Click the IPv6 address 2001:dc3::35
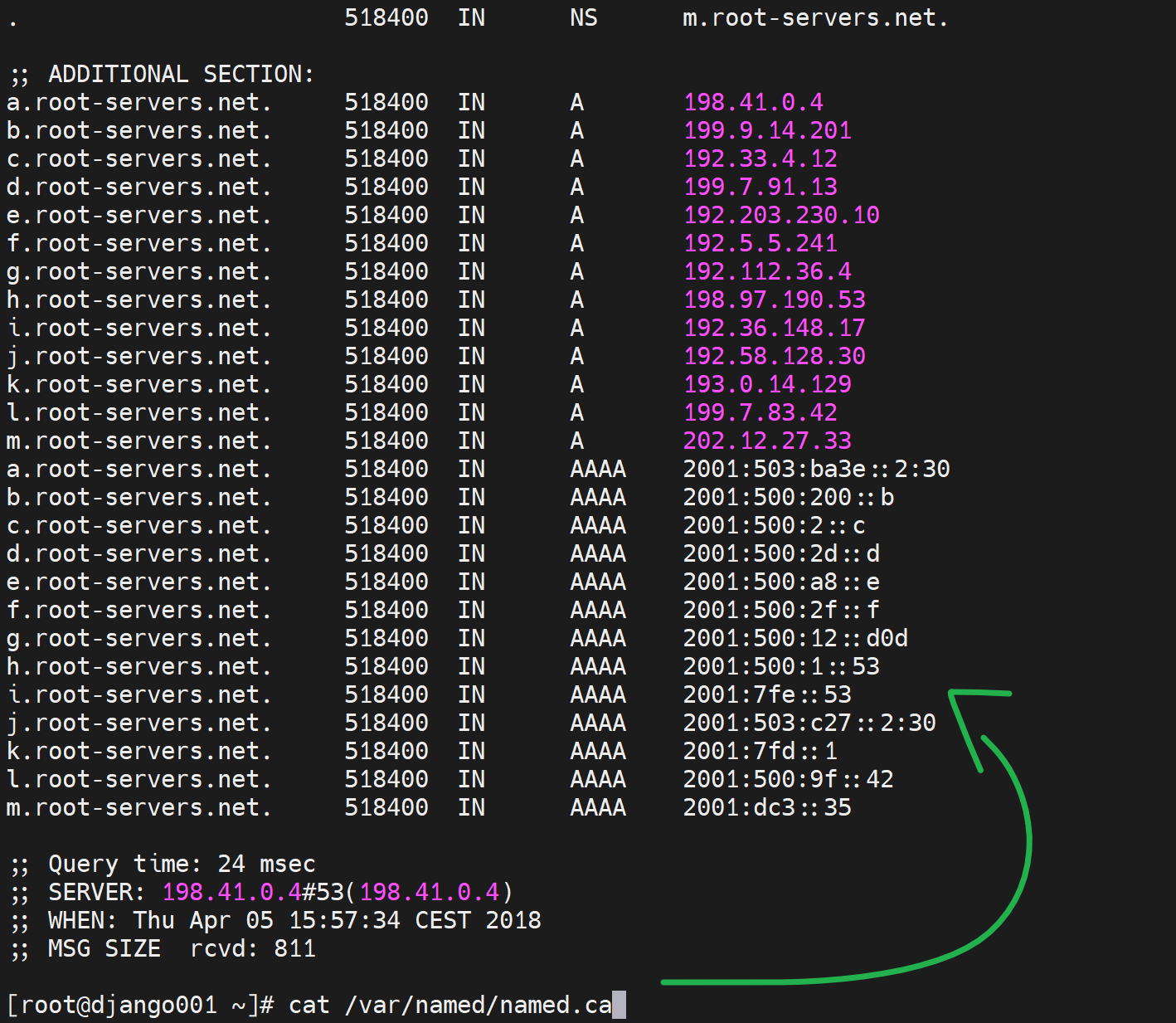1176x1023 pixels. coord(767,807)
